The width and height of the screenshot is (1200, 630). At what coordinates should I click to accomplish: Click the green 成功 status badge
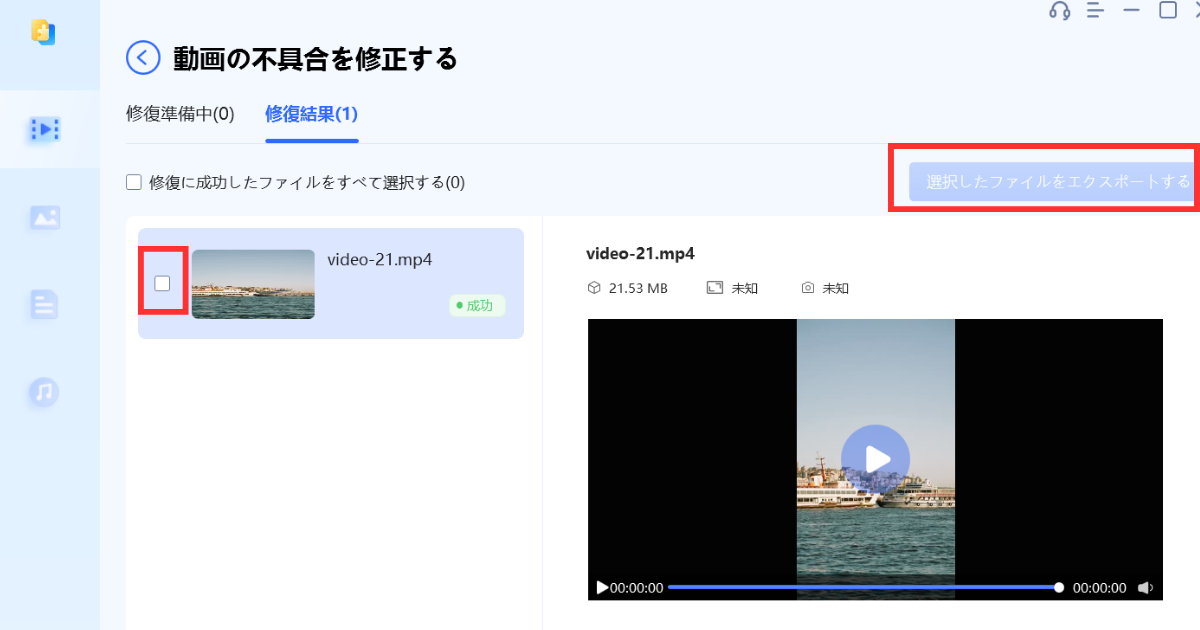tap(477, 306)
